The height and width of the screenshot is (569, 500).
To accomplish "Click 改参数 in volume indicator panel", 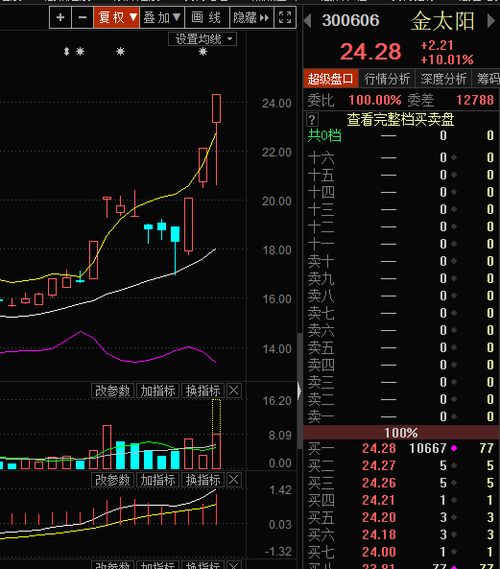I will 112,391.
